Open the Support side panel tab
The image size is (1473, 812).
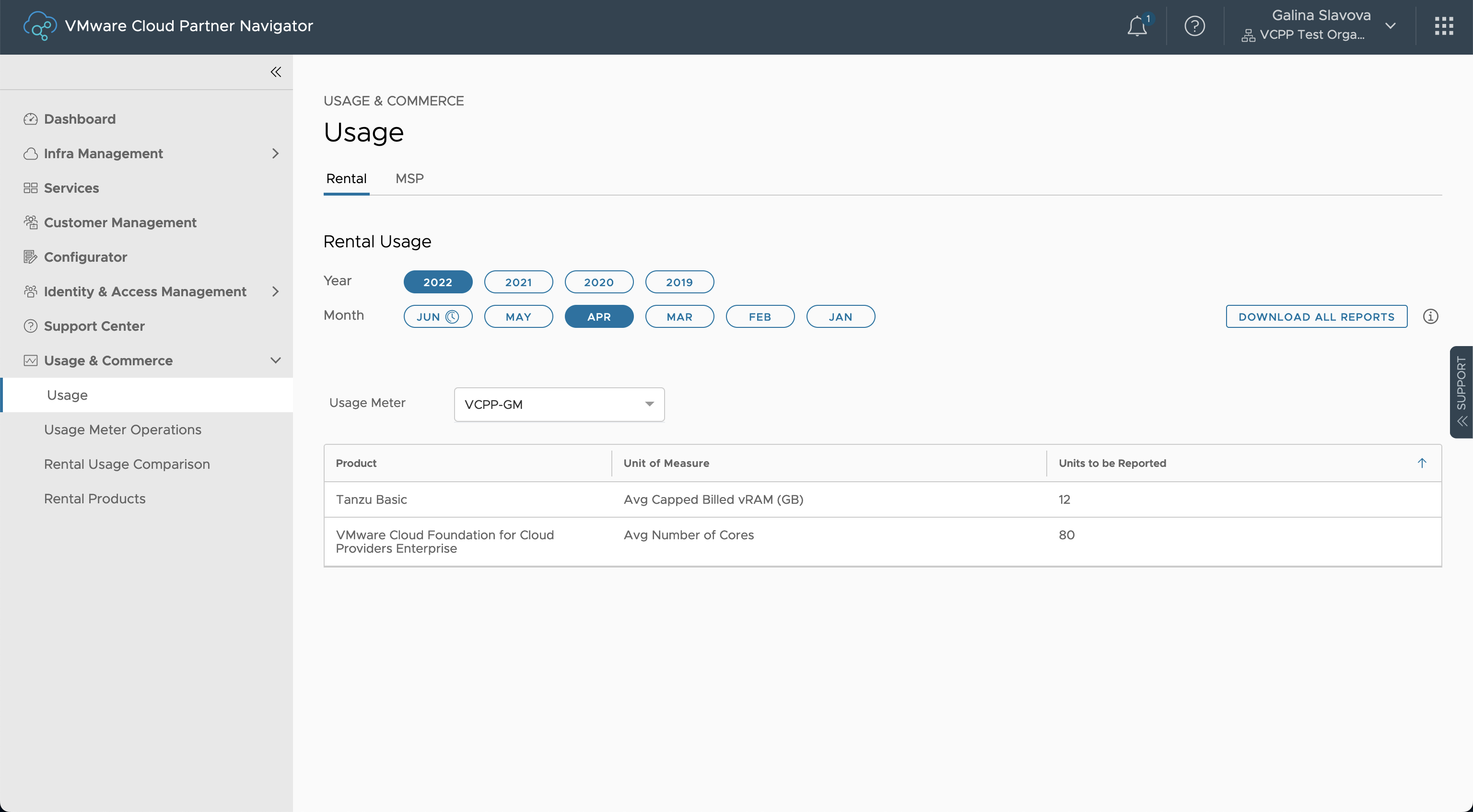pyautogui.click(x=1461, y=392)
